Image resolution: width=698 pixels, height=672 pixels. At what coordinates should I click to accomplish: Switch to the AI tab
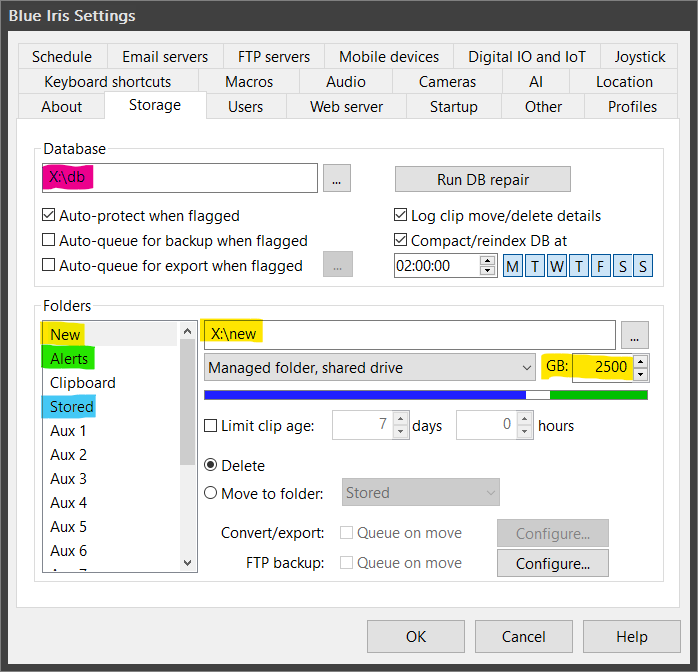pos(536,81)
